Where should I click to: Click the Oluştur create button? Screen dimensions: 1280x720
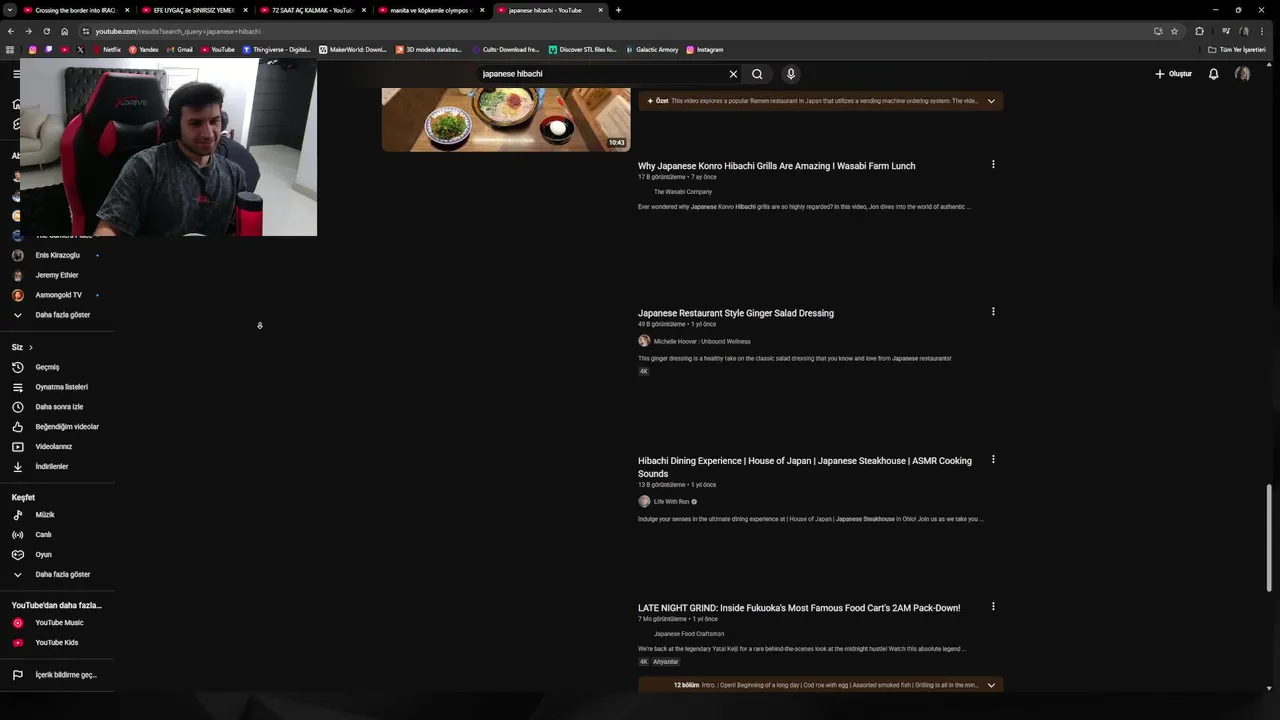point(1173,74)
